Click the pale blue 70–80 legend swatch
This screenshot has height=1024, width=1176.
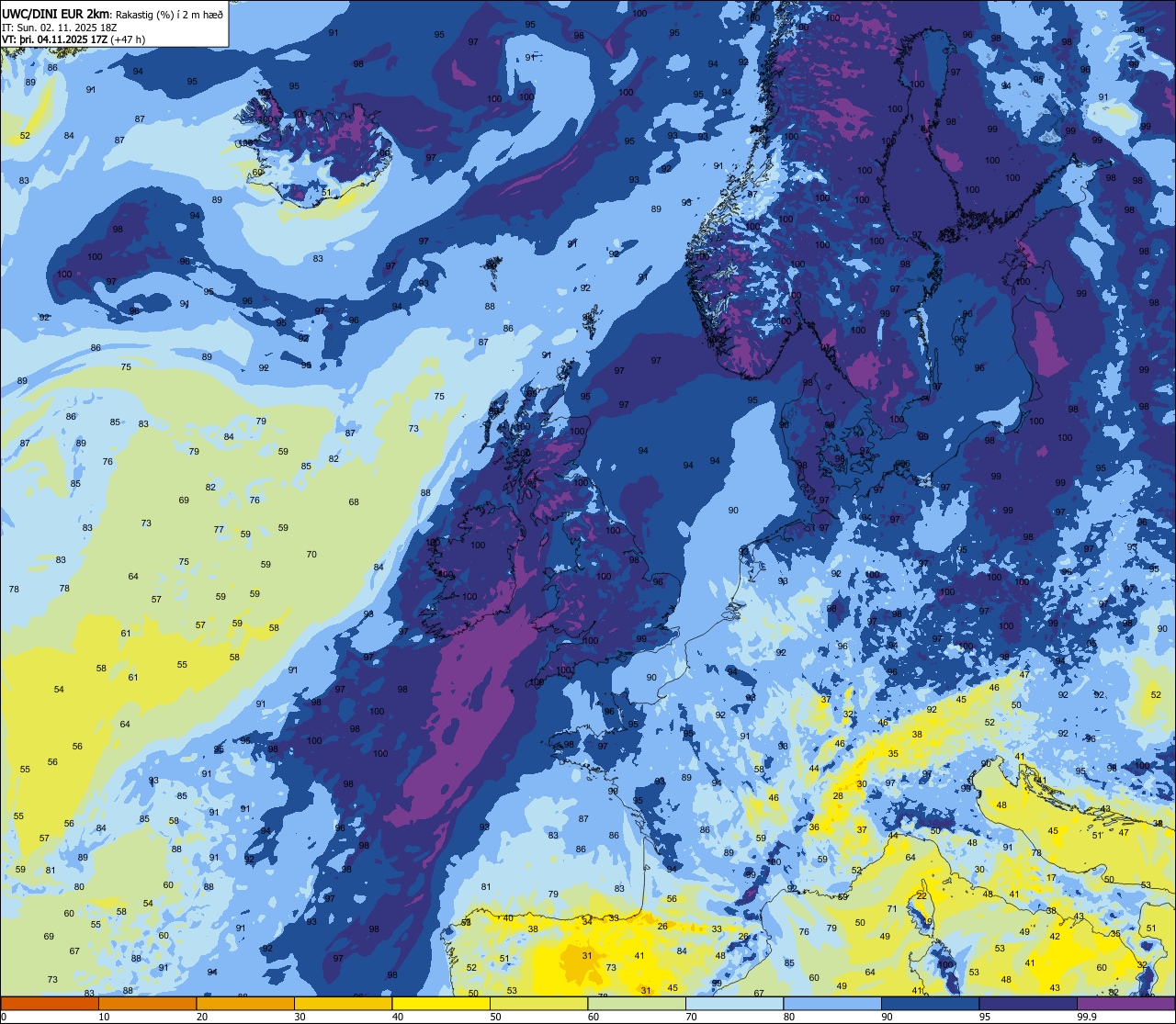pyautogui.click(x=734, y=1003)
